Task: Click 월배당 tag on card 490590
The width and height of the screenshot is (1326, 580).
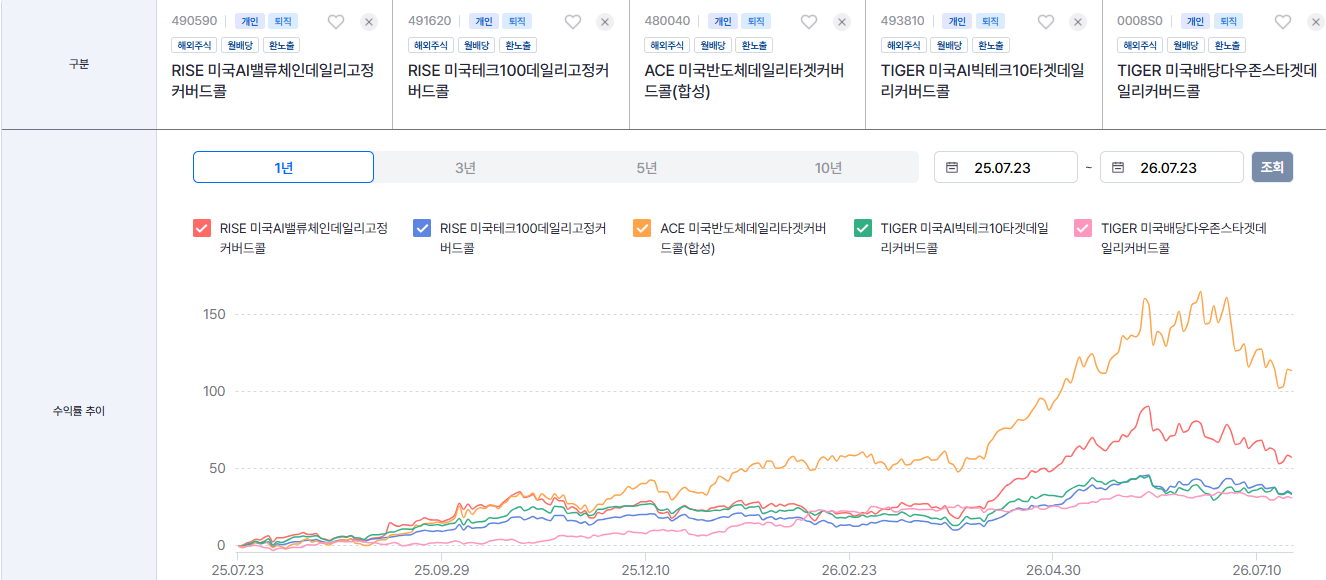Action: point(241,45)
